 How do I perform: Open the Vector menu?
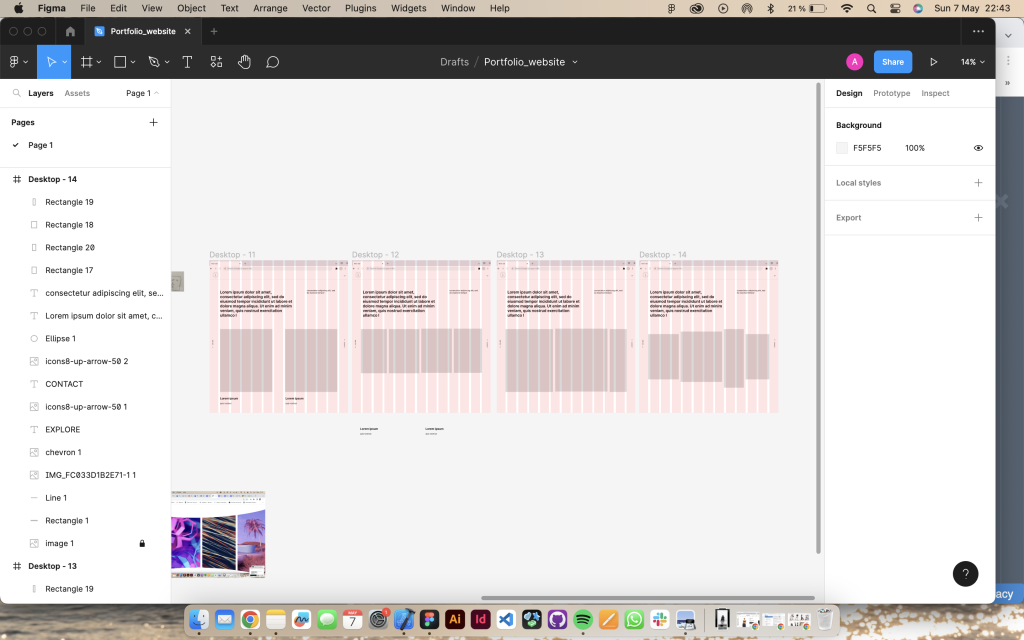click(x=316, y=8)
